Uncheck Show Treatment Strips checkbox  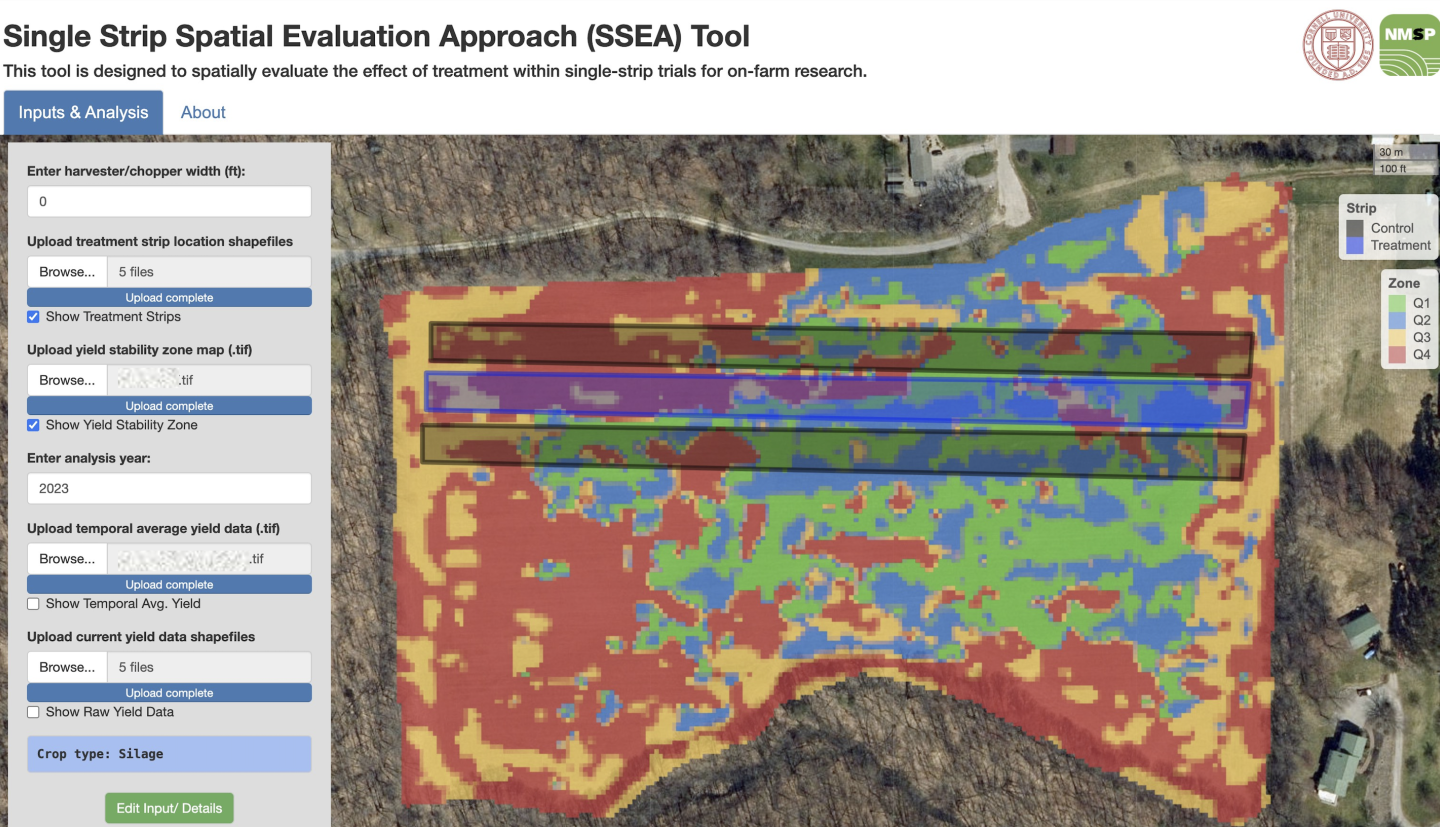click(x=33, y=317)
